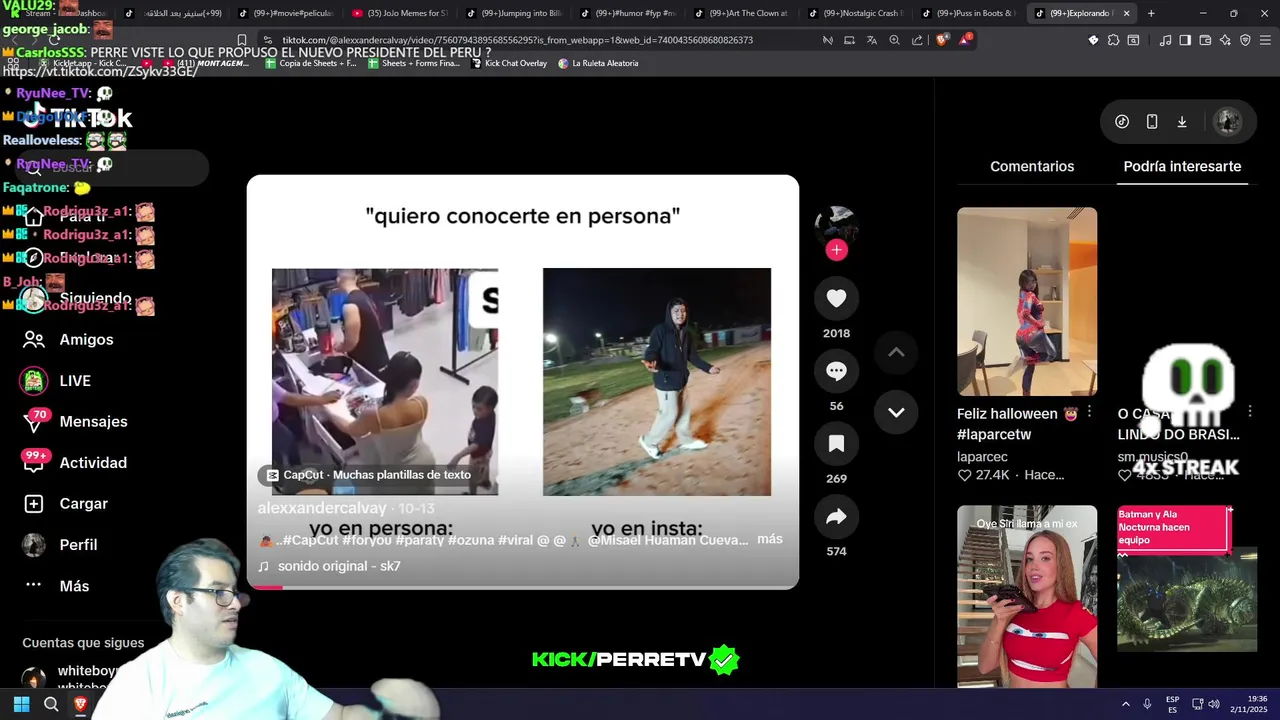1280x720 pixels.
Task: Open the clock showing 19:36
Action: pyautogui.click(x=1250, y=704)
